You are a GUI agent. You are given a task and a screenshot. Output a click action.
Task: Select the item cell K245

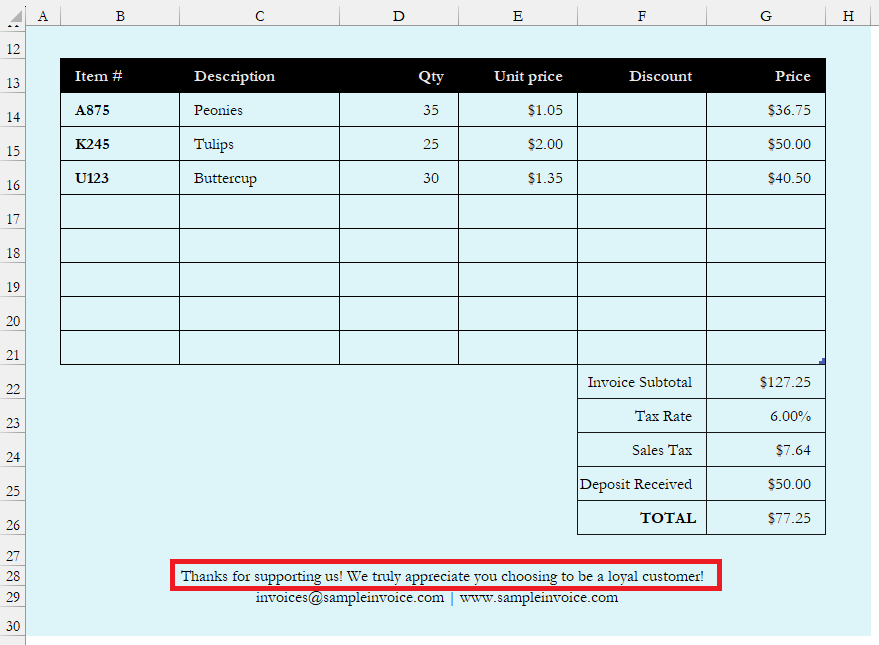120,144
